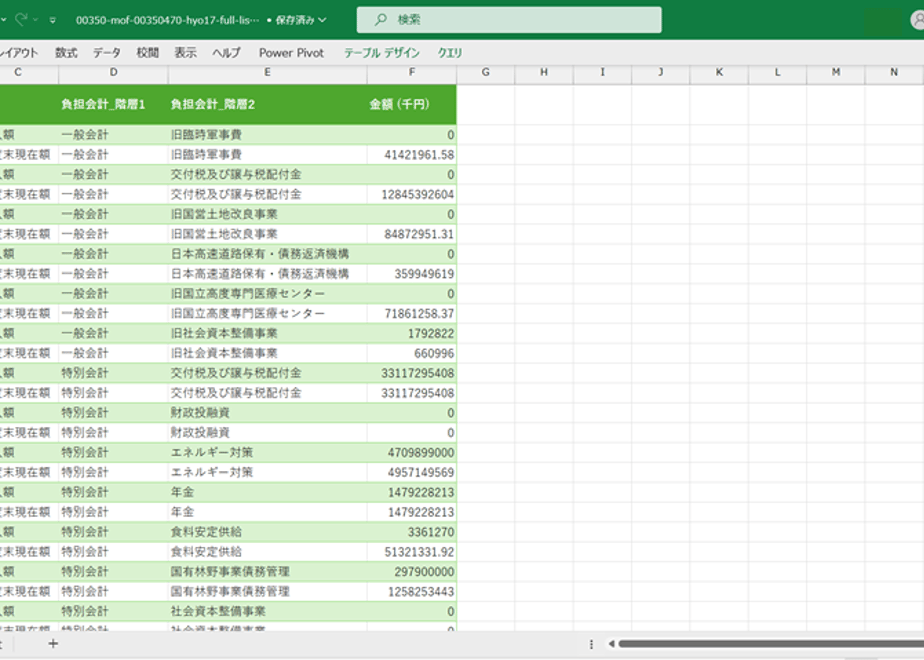Go to the 表示 tab

click(185, 52)
